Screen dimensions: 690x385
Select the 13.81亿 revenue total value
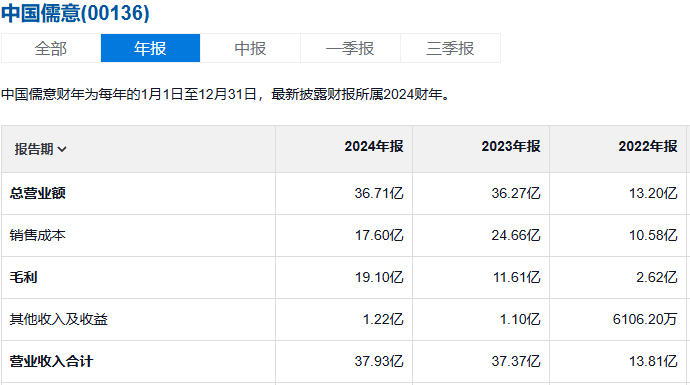(653, 361)
